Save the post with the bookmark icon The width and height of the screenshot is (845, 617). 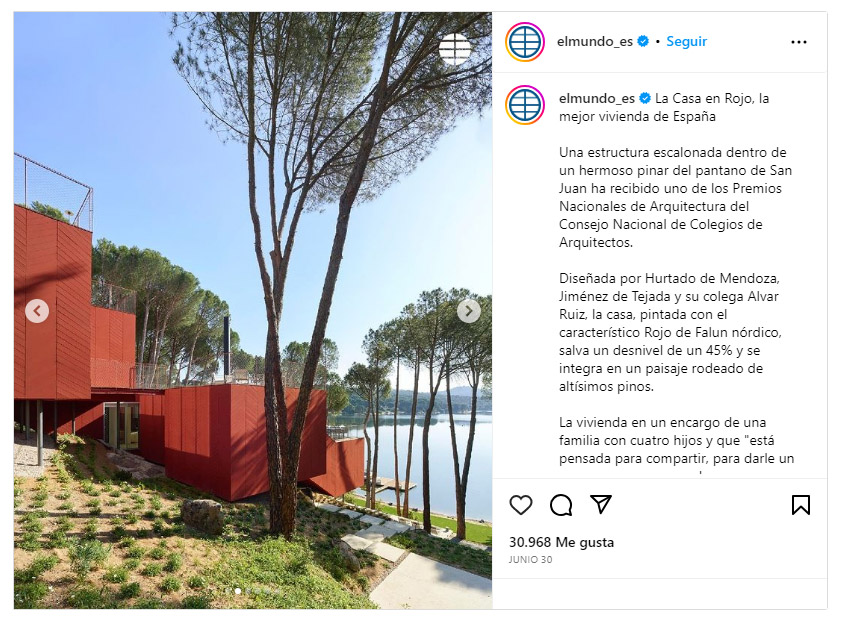tap(801, 505)
